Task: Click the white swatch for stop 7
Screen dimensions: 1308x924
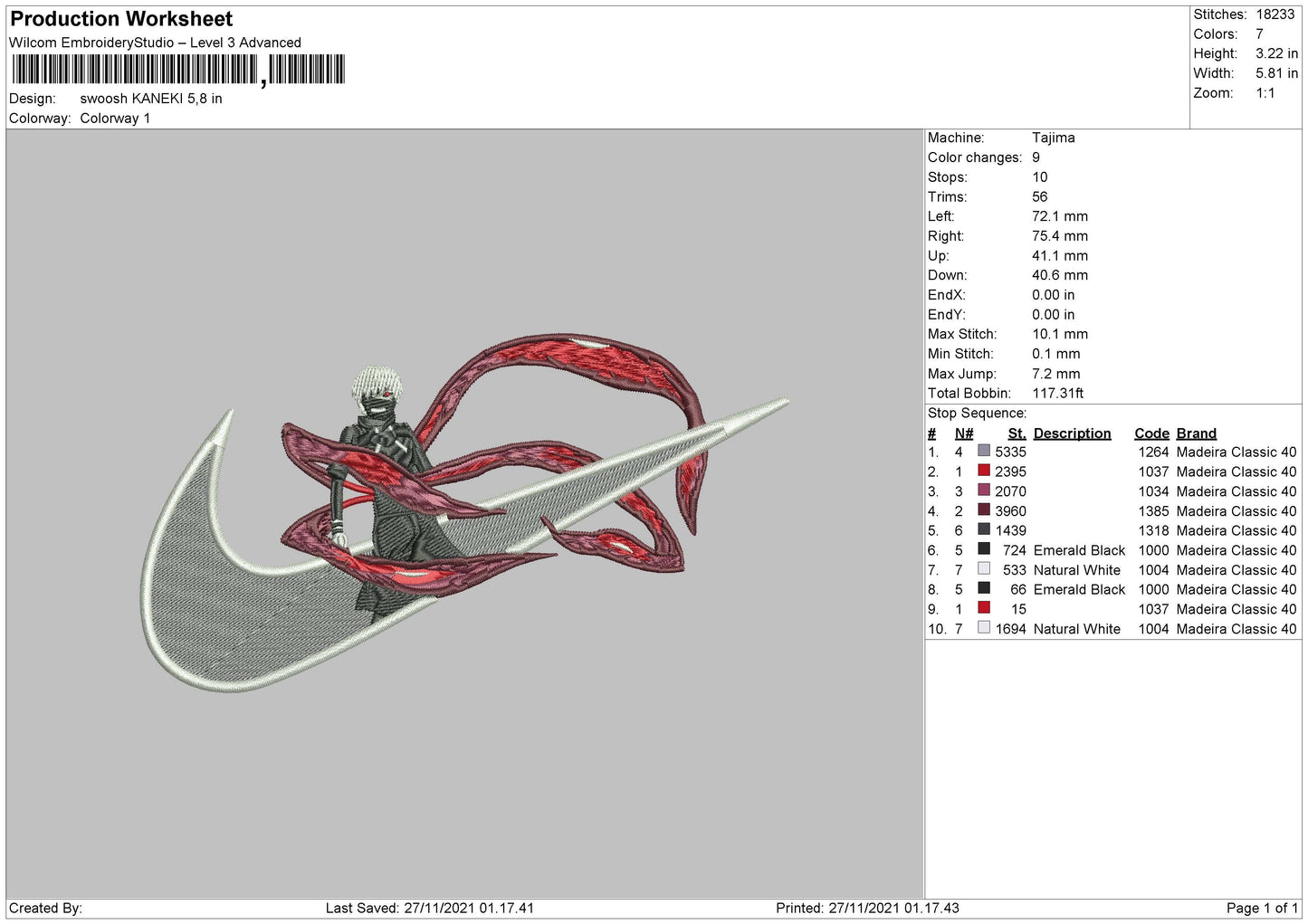Action: tap(984, 569)
